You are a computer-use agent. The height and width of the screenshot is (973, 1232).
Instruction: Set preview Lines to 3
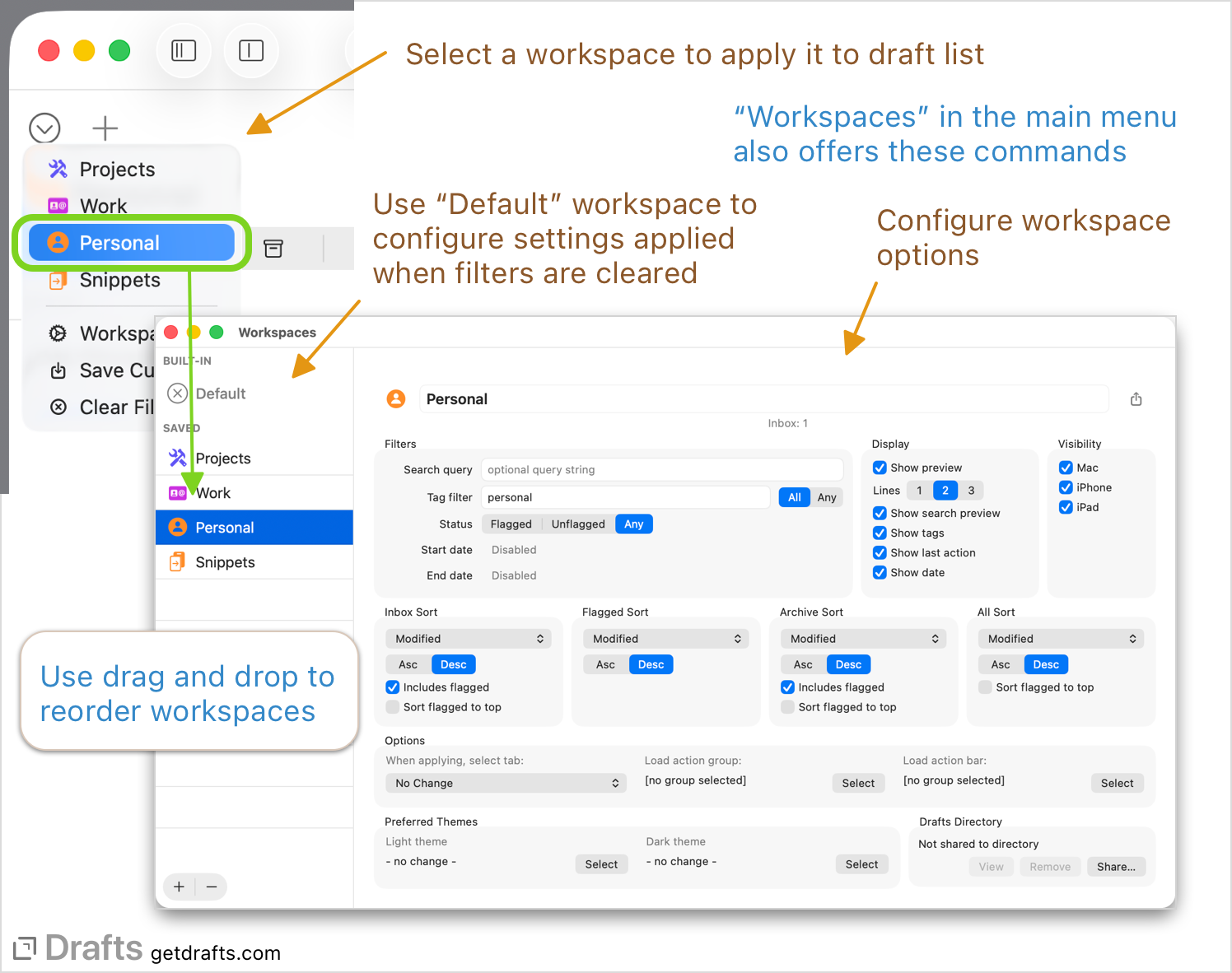point(971,490)
